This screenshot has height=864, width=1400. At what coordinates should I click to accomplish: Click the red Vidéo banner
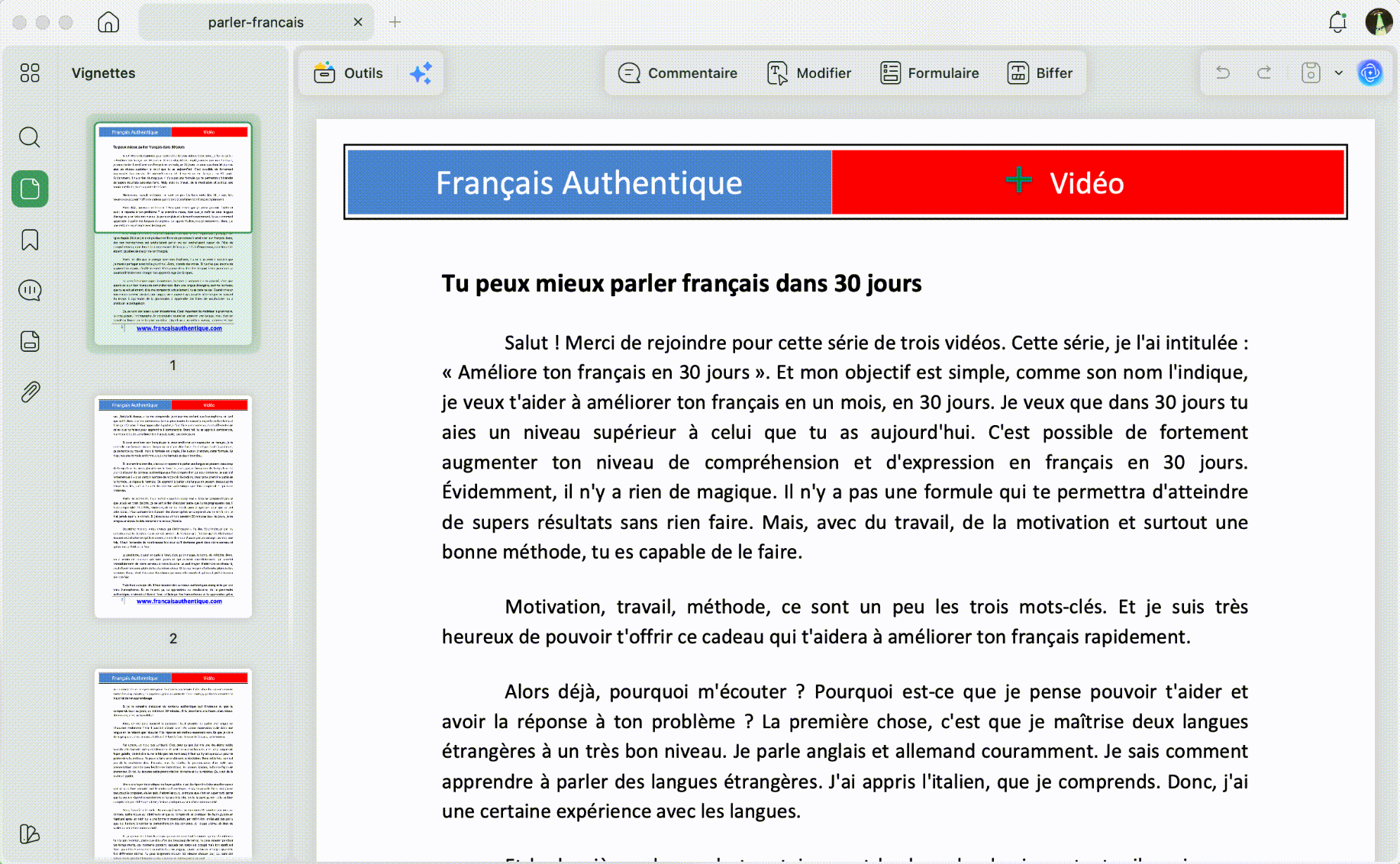point(1087,182)
